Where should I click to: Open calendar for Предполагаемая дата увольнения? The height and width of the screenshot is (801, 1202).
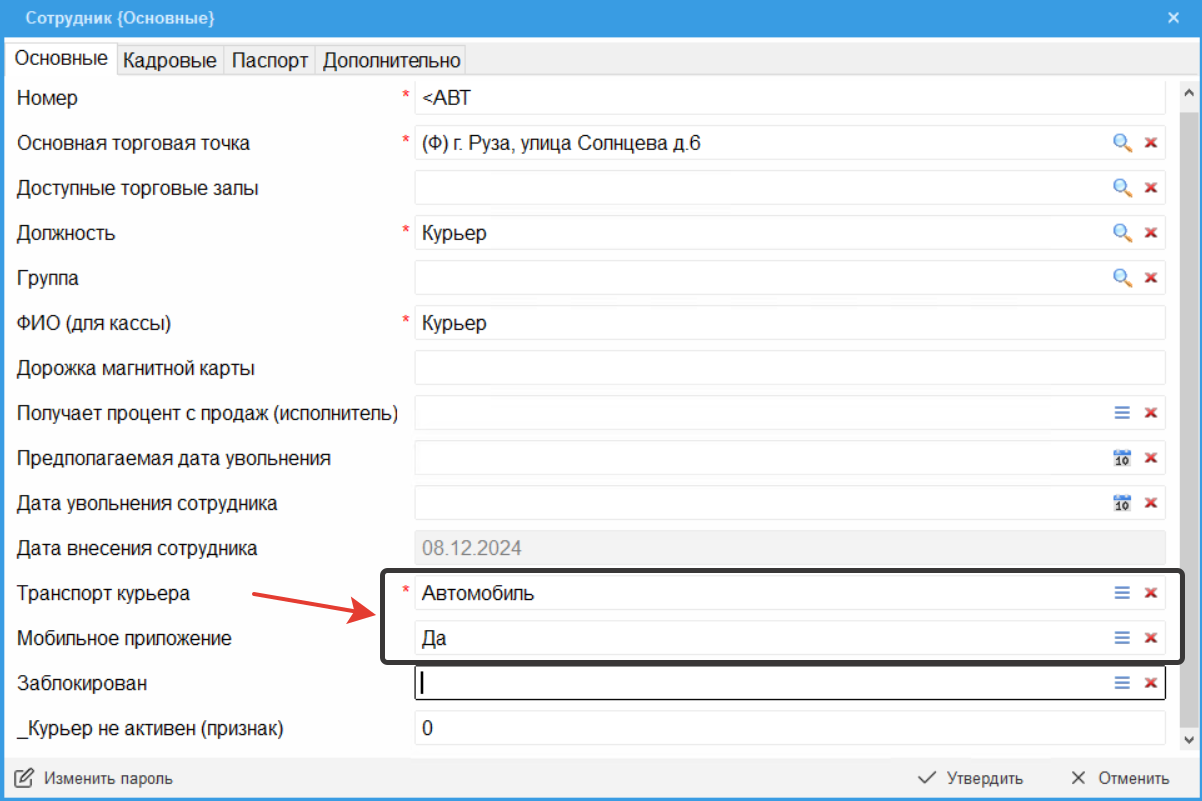click(1122, 458)
